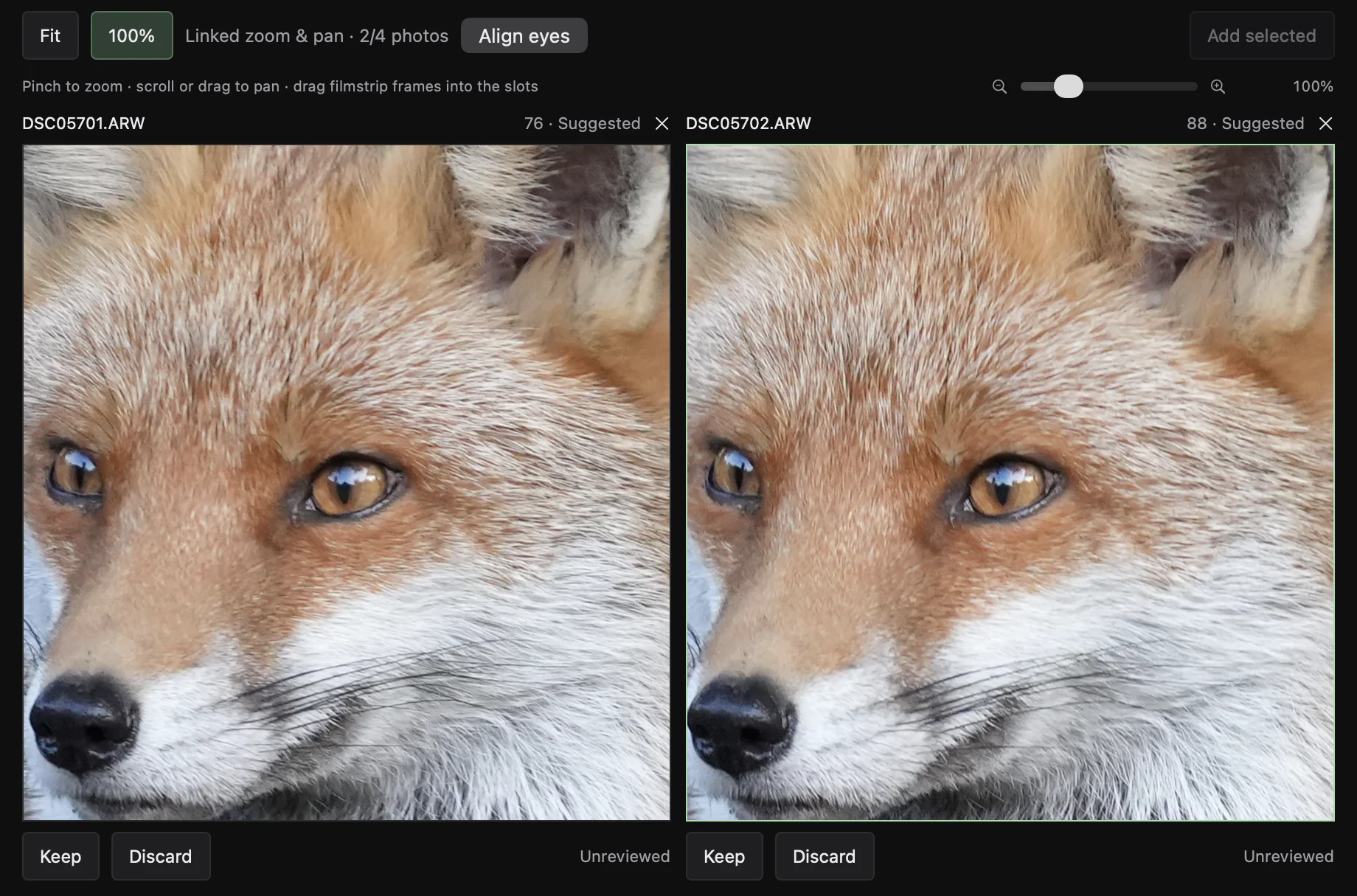Viewport: 1357px width, 896px height.
Task: Discard the DSC05701.ARW photo
Action: click(x=161, y=856)
